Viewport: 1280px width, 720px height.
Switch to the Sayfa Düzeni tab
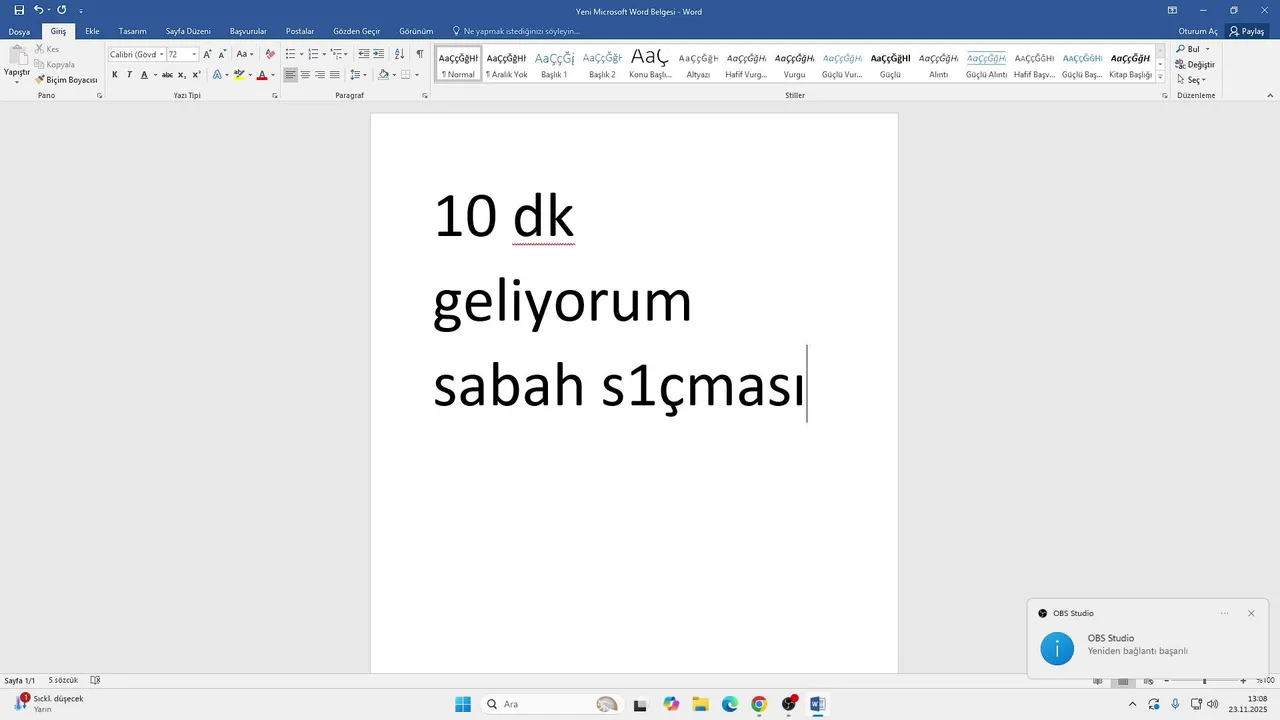pyautogui.click(x=188, y=31)
